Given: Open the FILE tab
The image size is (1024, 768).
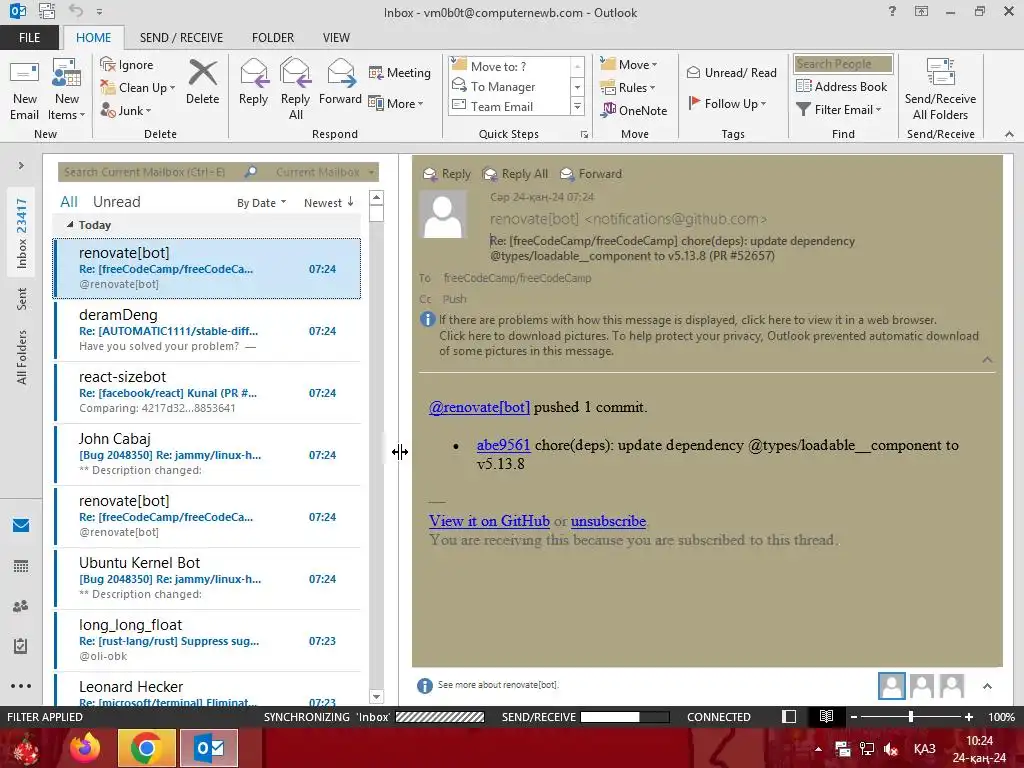Looking at the screenshot, I should 29,38.
